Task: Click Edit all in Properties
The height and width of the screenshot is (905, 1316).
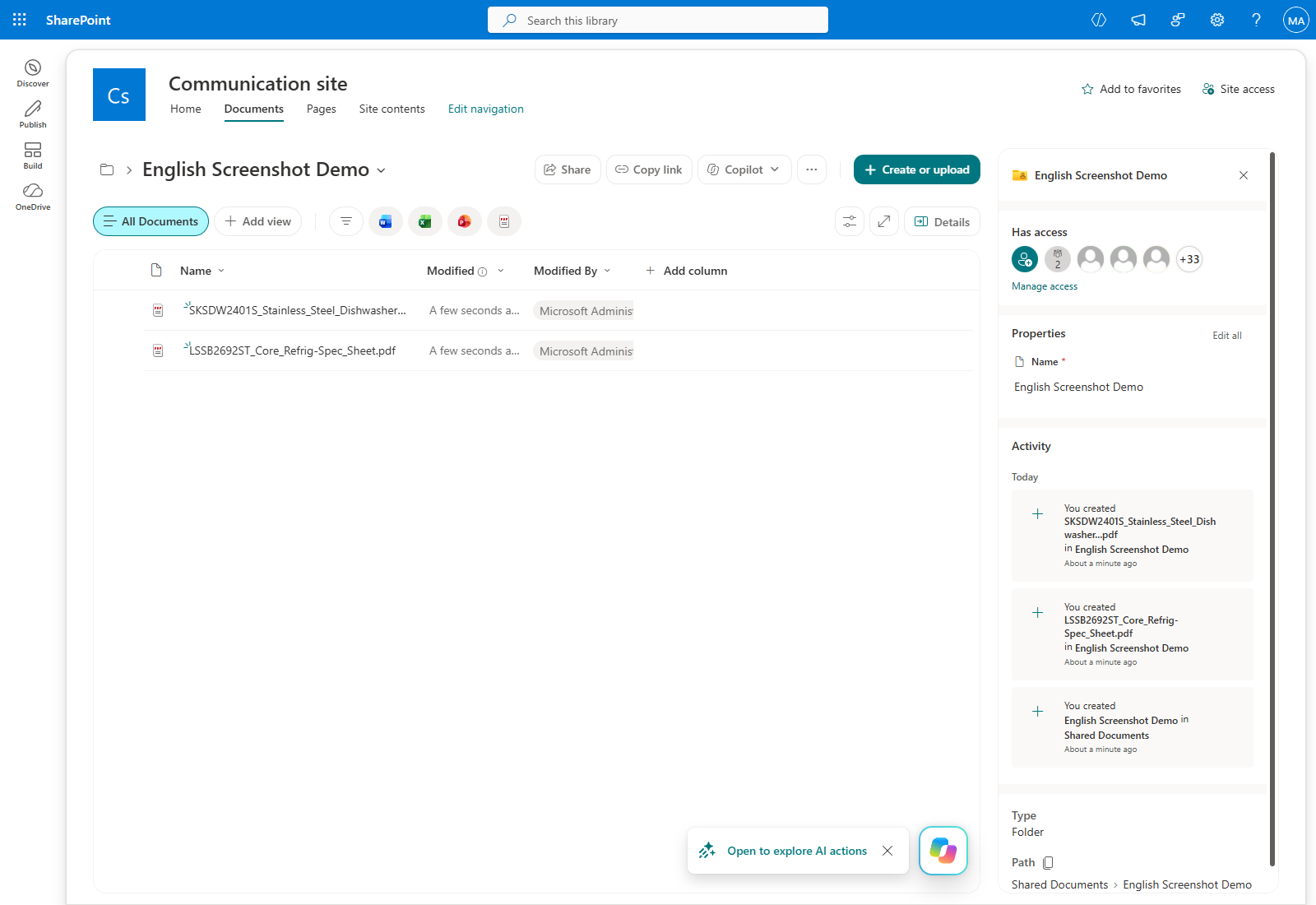Action: 1227,336
